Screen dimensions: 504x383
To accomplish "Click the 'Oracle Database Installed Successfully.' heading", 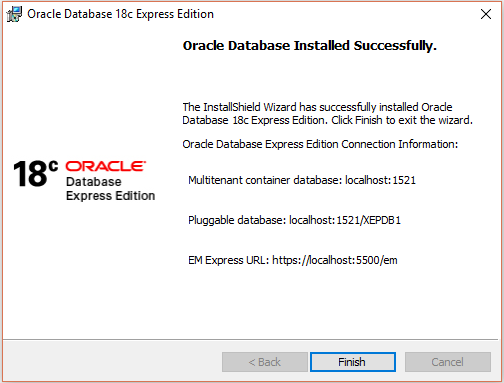I will click(310, 46).
